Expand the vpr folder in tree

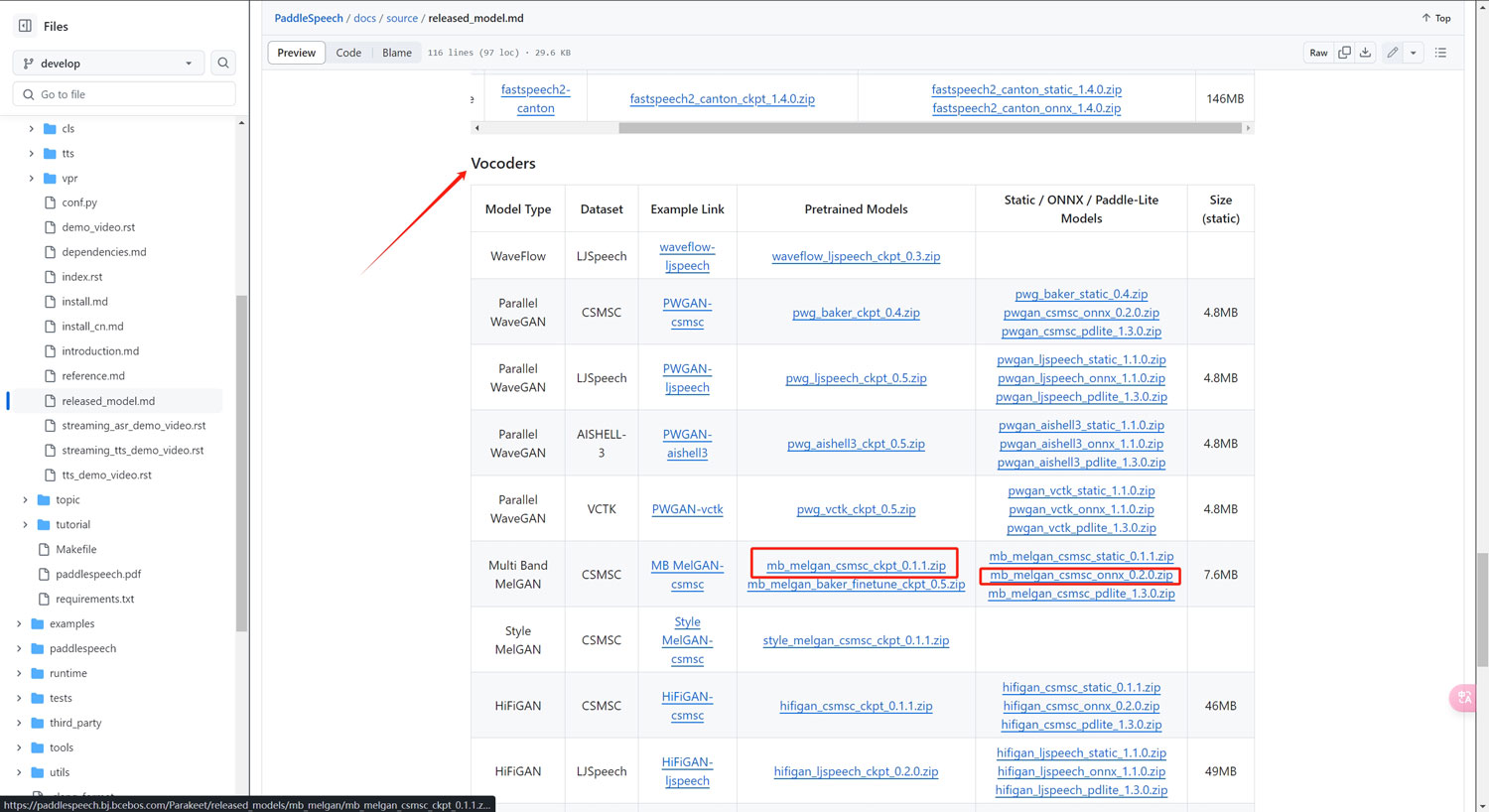click(x=31, y=179)
